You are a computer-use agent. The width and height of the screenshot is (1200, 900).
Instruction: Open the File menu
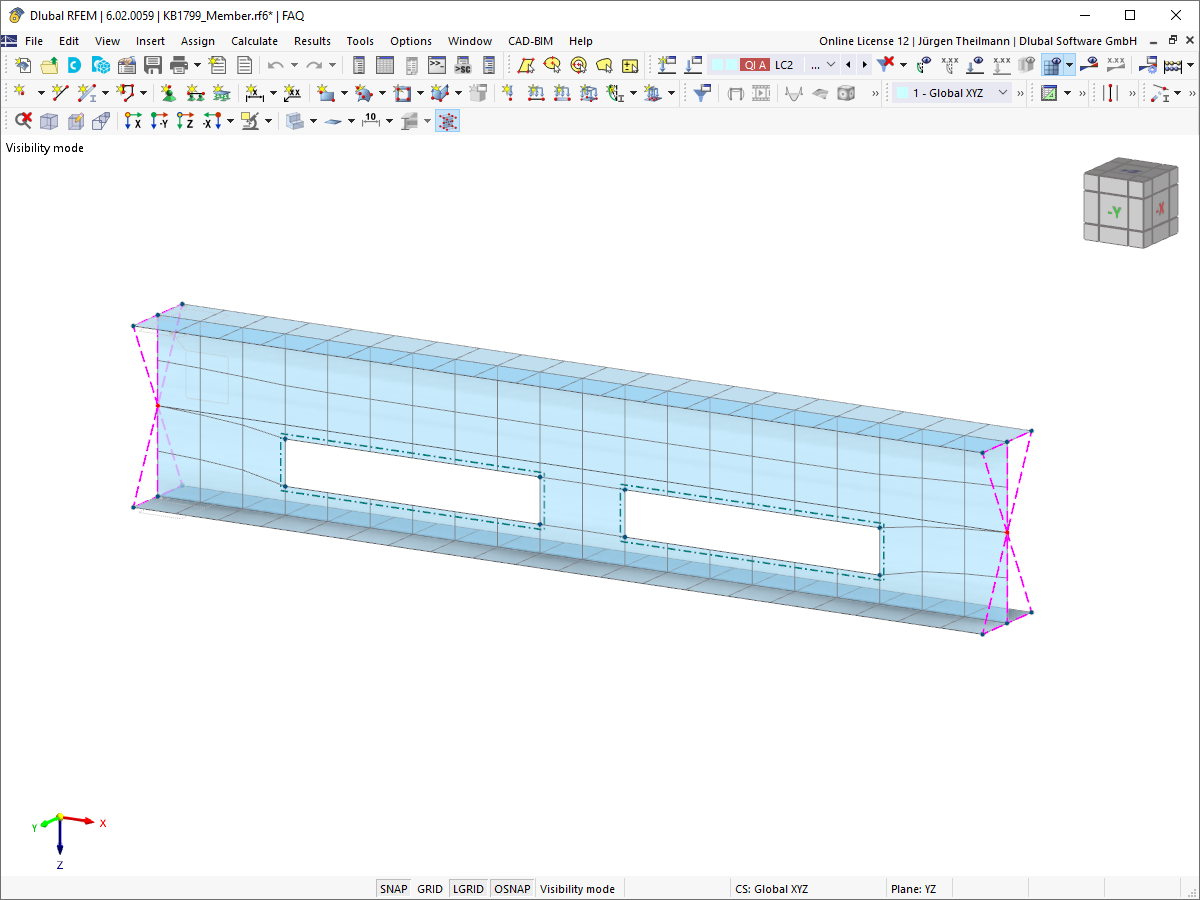[34, 41]
